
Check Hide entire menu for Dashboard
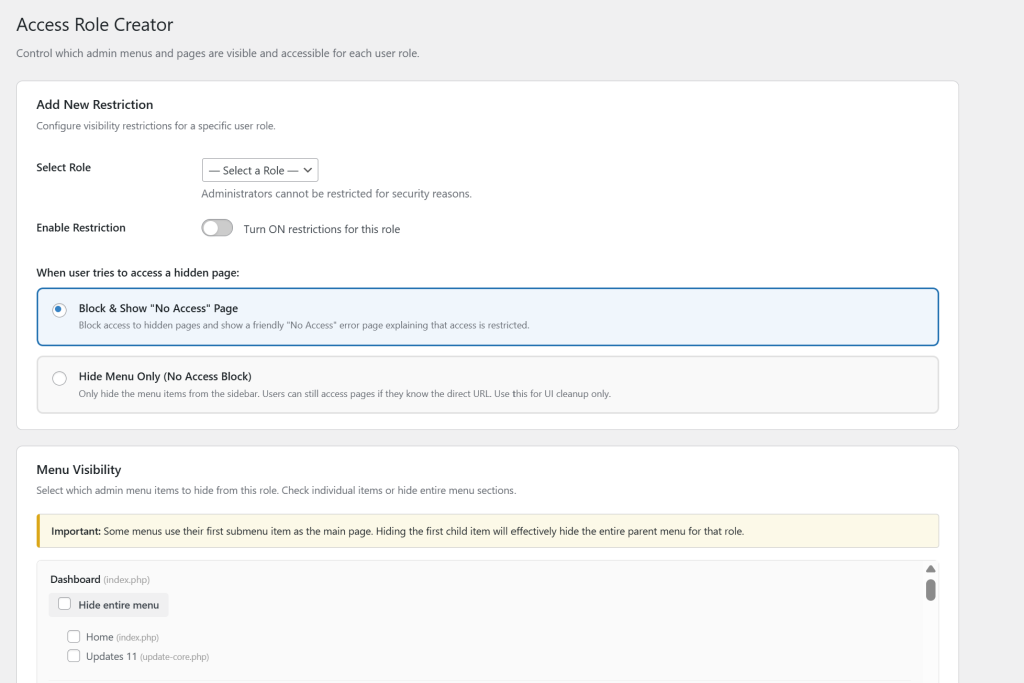click(64, 604)
